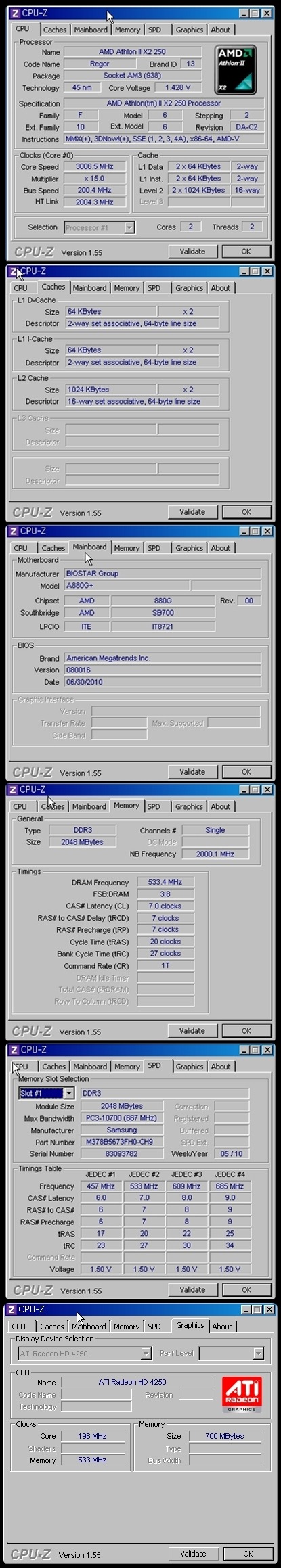This screenshot has height=1568, width=281.
Task: Click the Serial Number '83093782'
Action: click(x=121, y=1154)
